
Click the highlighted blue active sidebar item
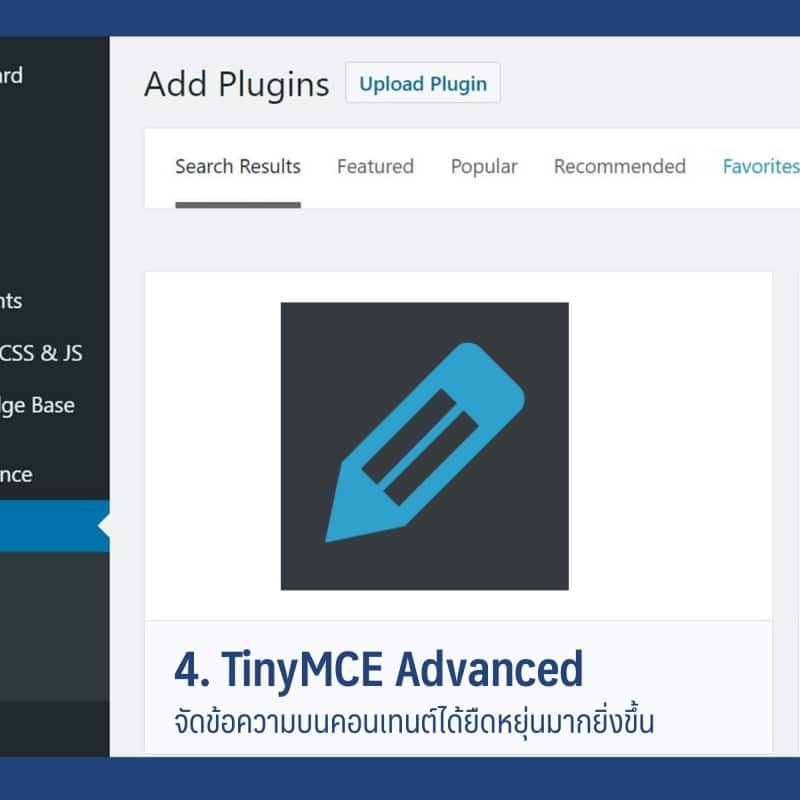(55, 526)
